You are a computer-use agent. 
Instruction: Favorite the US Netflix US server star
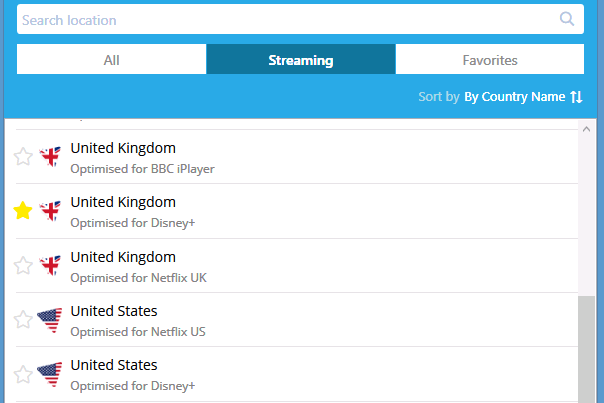click(x=23, y=319)
